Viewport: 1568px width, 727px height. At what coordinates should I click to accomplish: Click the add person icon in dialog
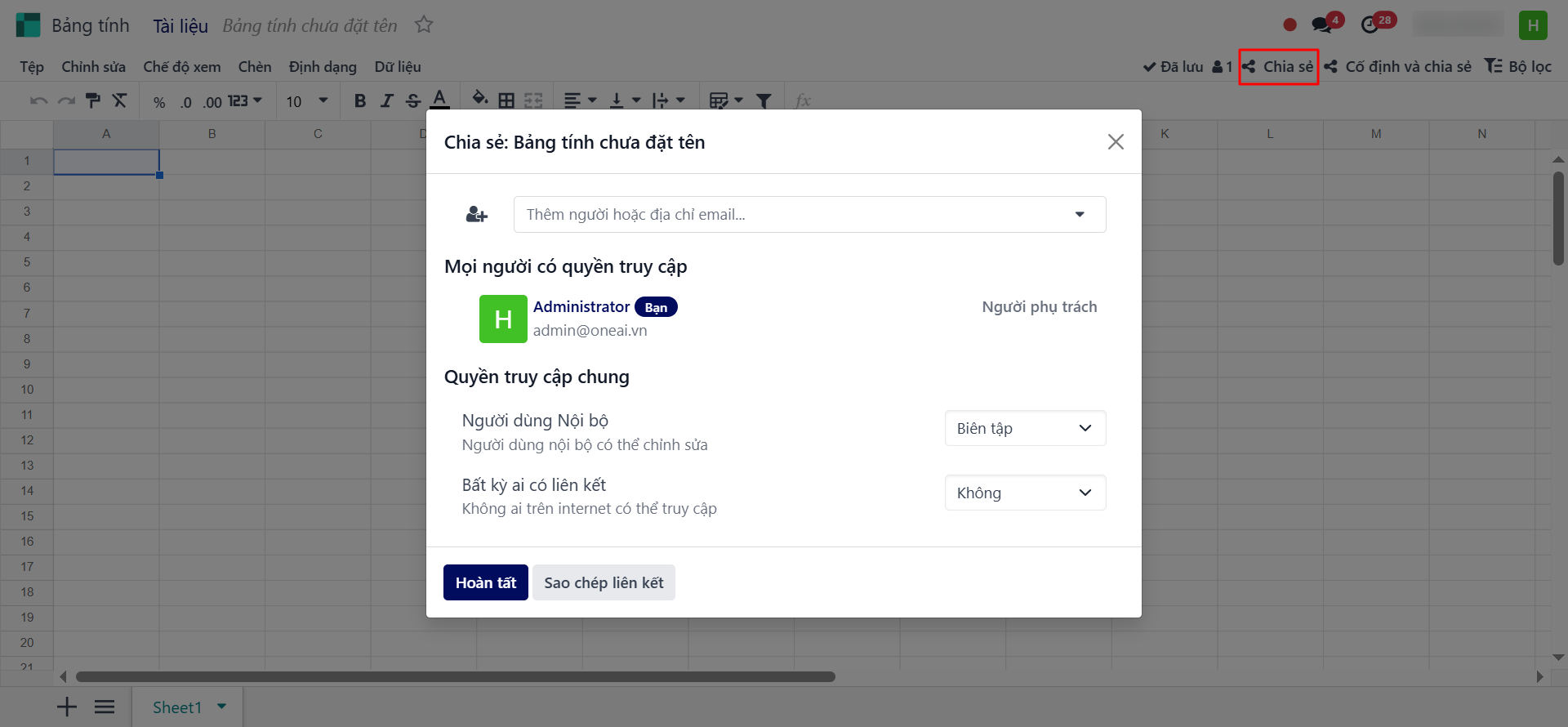click(x=477, y=215)
